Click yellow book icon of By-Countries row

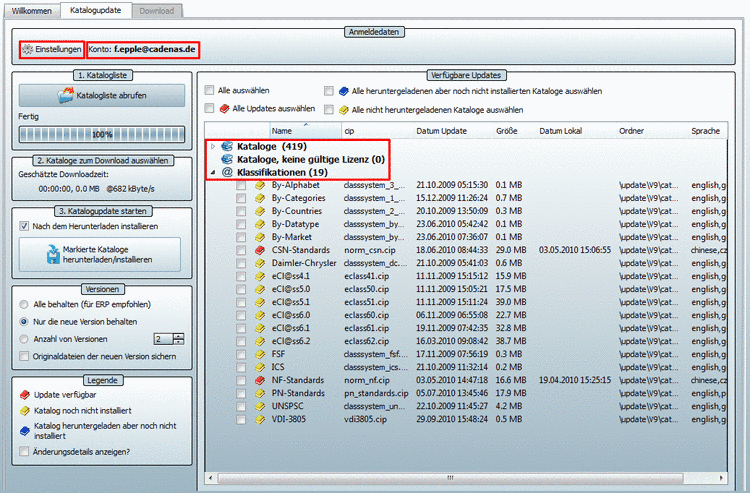pos(260,211)
